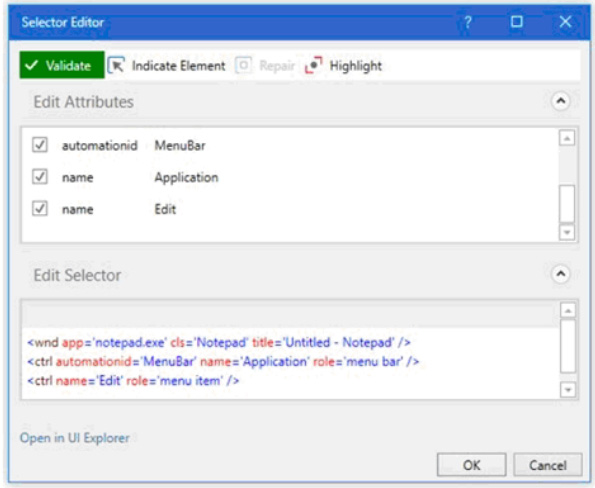Click attributes list scroll up arrow
The image size is (595, 488).
567,138
